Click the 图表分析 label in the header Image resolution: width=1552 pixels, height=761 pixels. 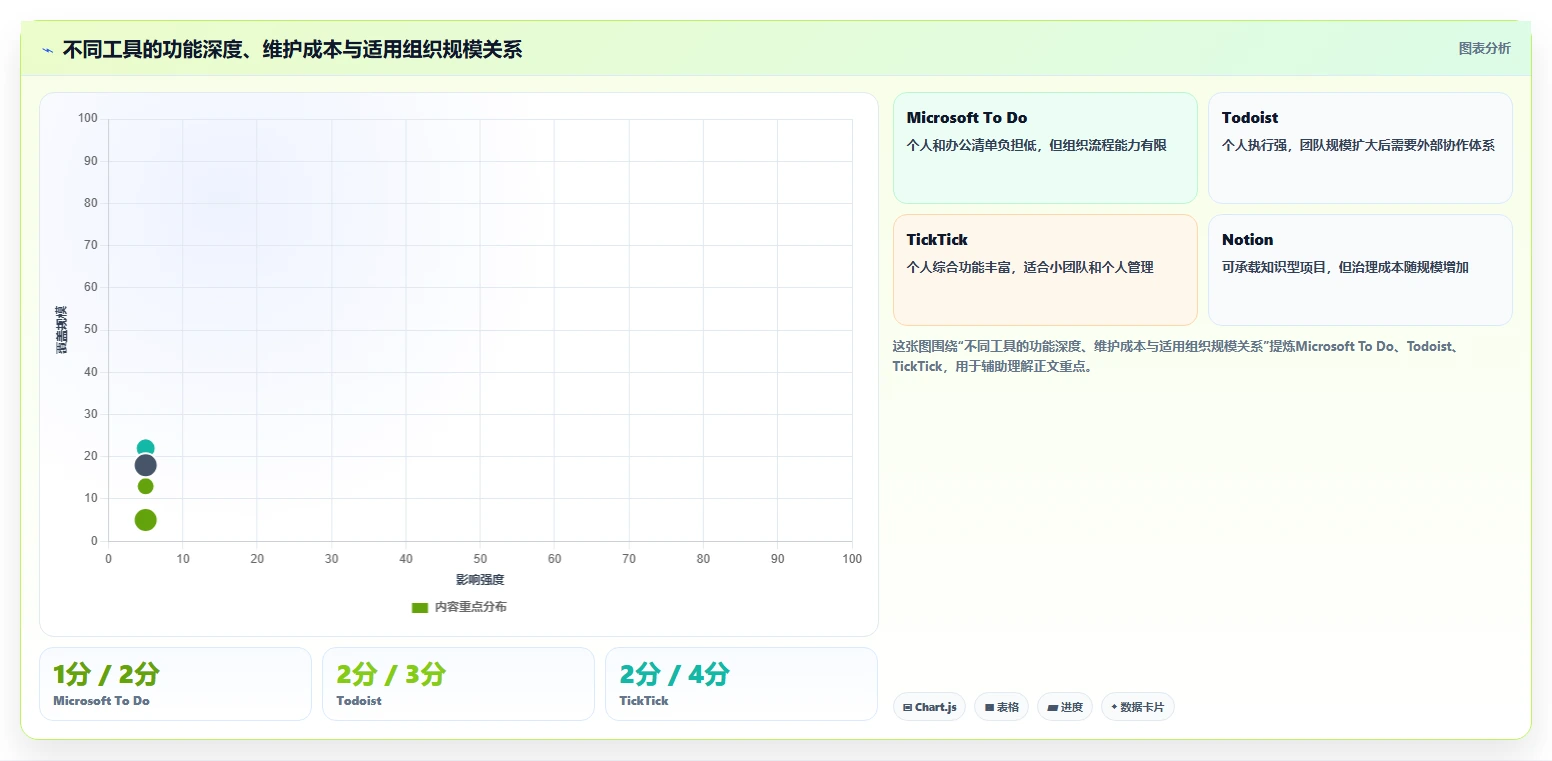point(1484,48)
